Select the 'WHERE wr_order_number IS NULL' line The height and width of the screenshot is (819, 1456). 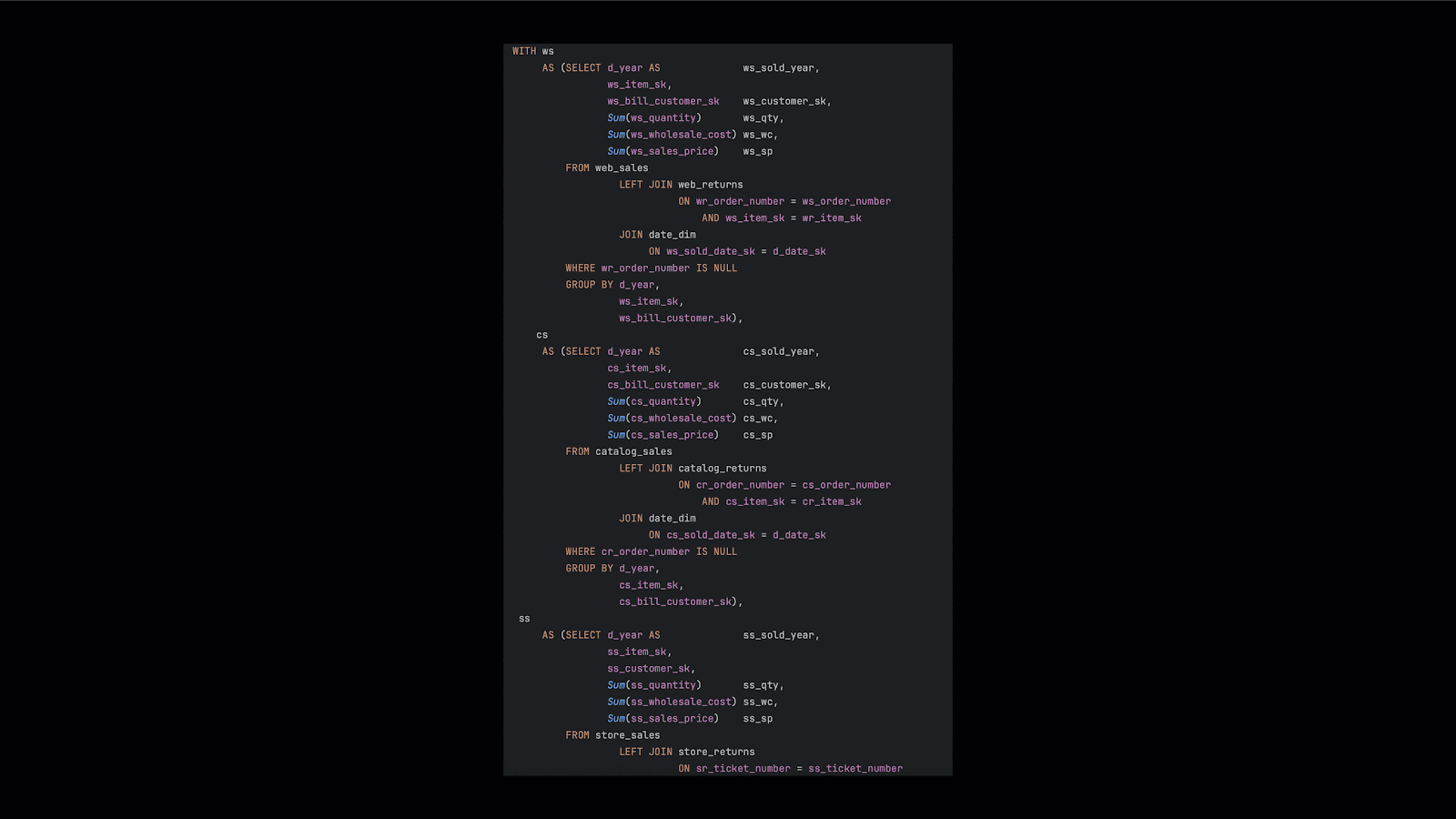coord(652,268)
